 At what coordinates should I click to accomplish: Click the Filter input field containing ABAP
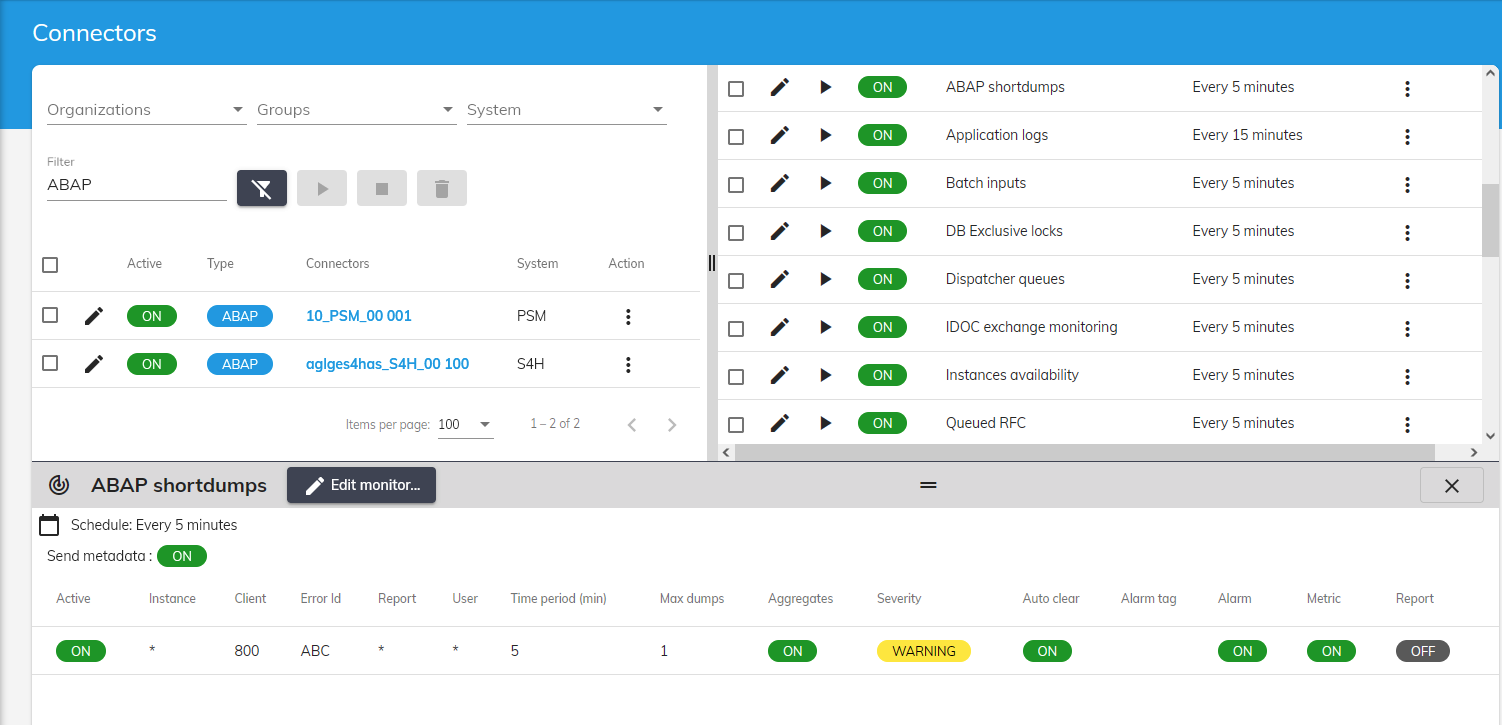[136, 185]
